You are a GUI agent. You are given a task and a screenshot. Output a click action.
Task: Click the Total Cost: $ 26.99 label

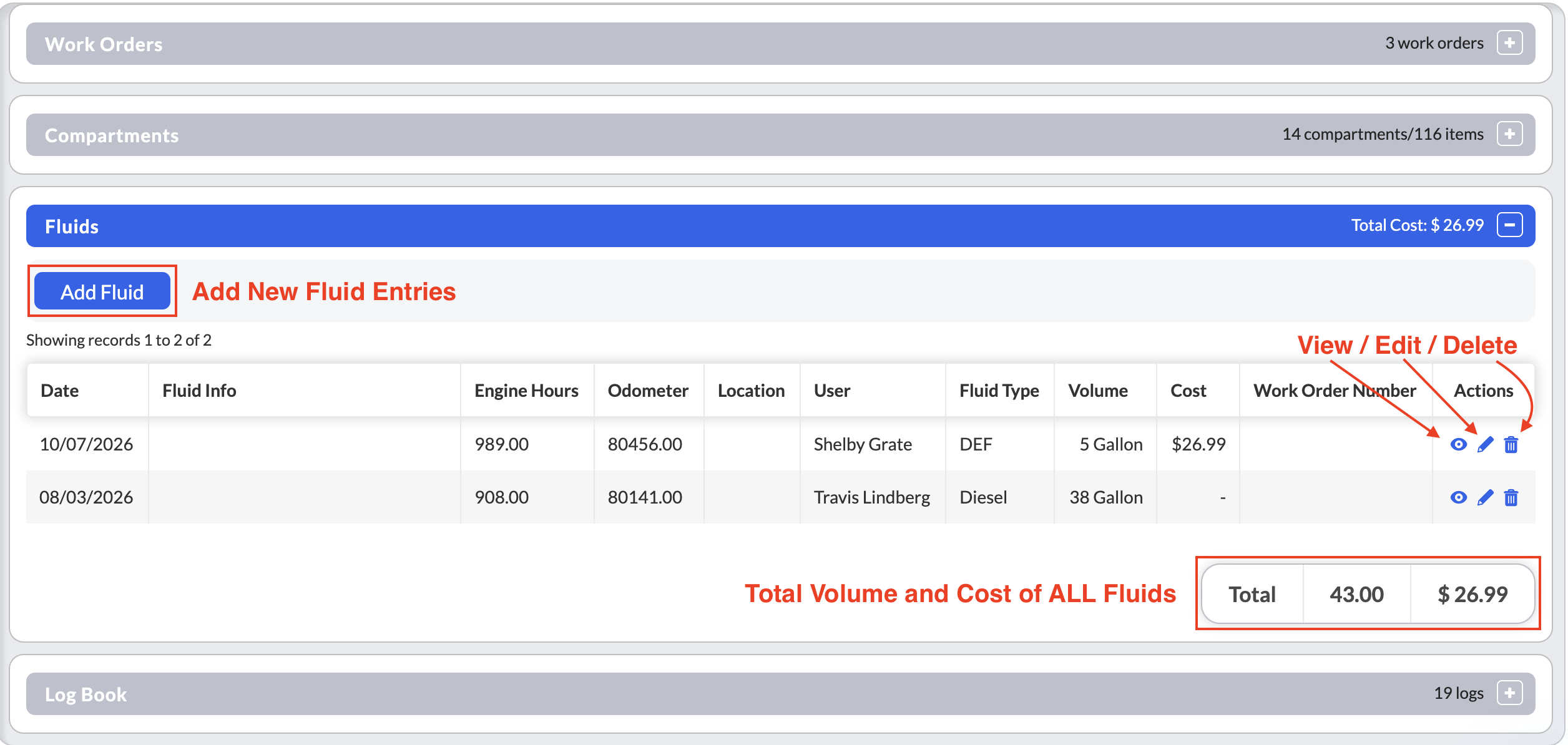click(1417, 225)
